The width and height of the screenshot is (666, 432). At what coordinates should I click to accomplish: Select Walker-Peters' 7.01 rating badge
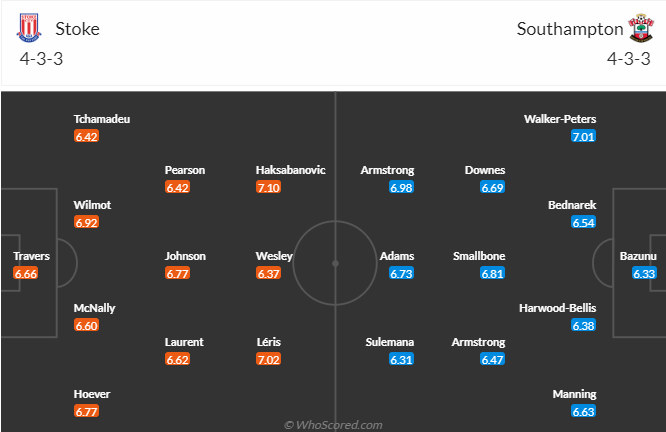point(584,136)
